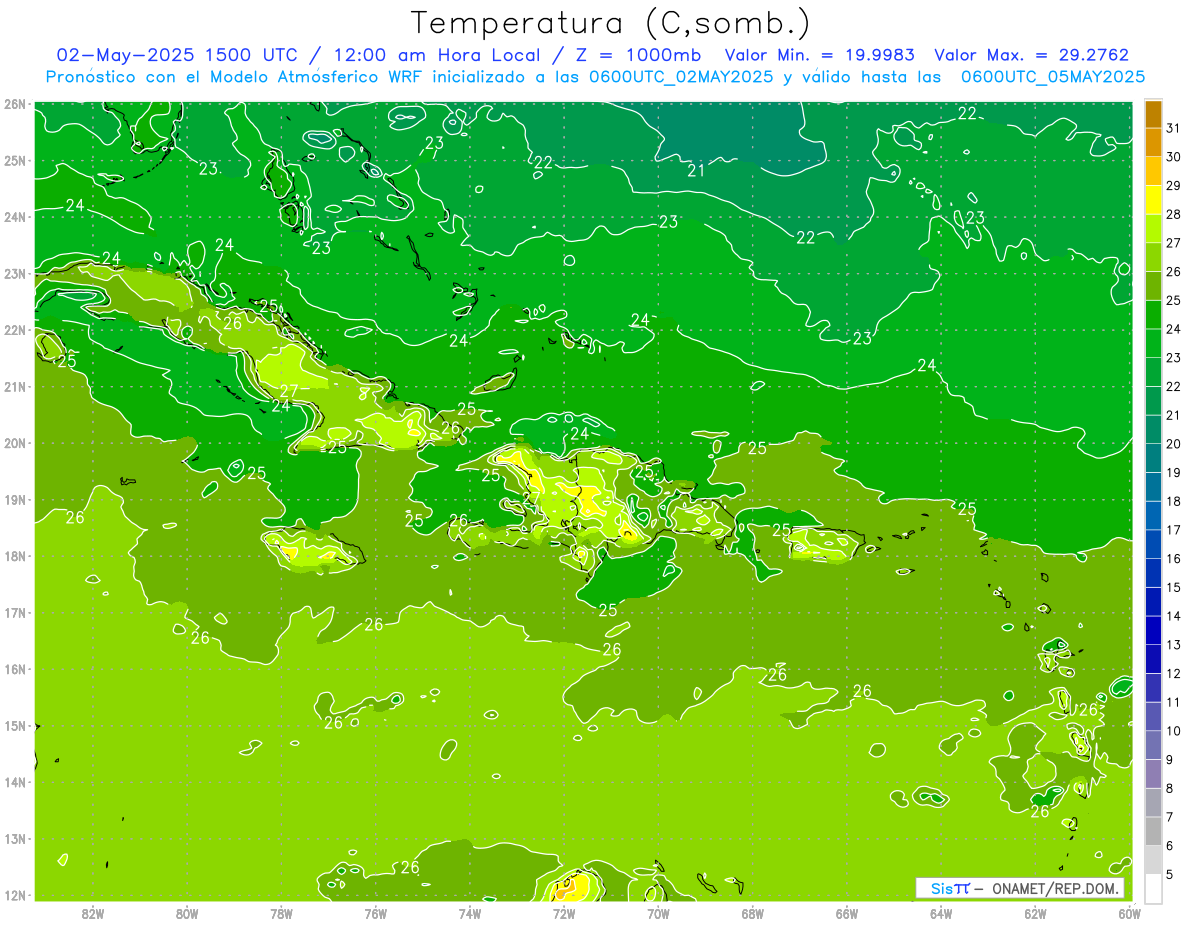Select the teal legend swatch between 20 and 21
1200x927 pixels.
(x=1153, y=429)
